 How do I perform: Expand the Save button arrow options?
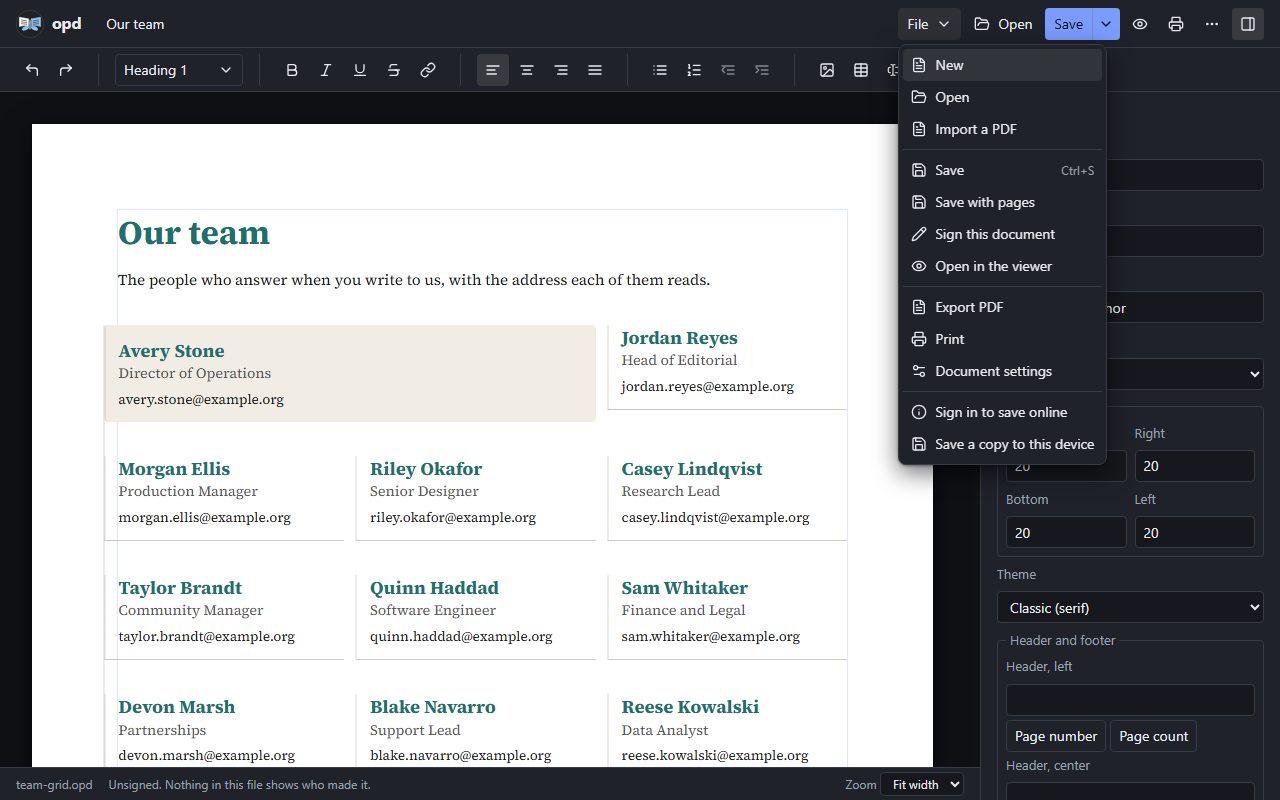coord(1106,24)
